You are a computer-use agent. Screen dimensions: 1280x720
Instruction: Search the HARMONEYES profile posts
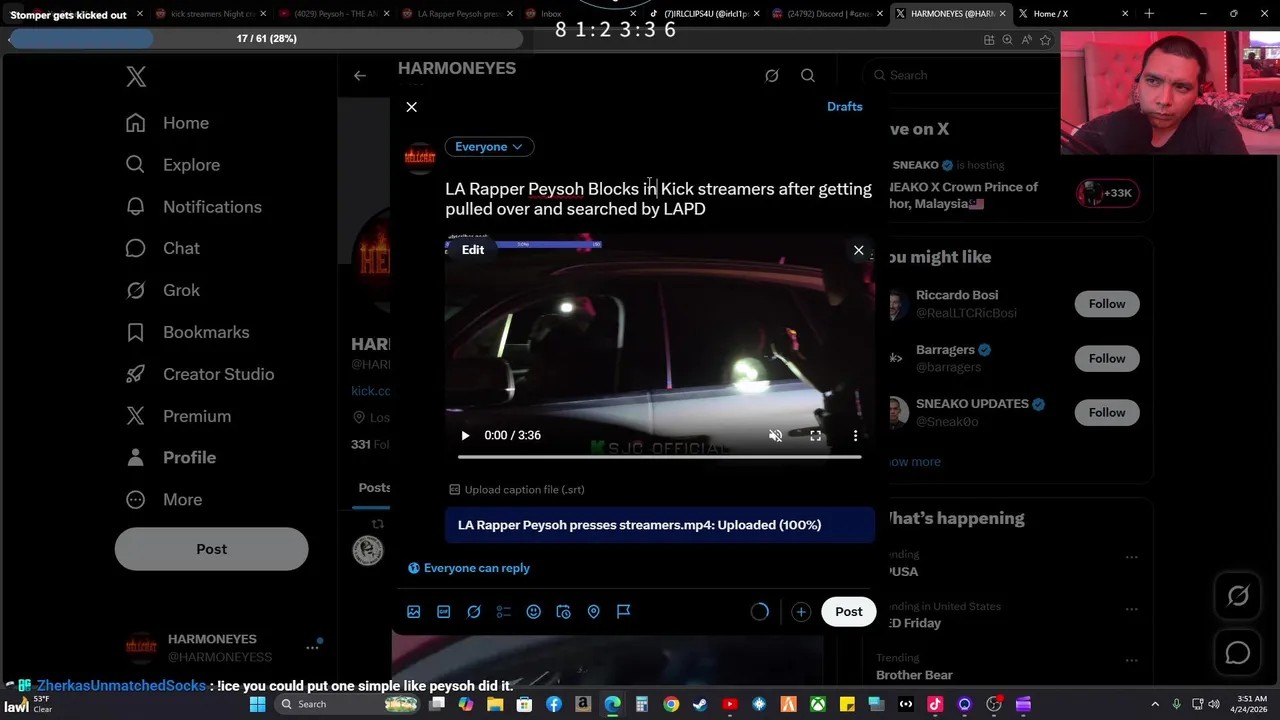pos(808,75)
